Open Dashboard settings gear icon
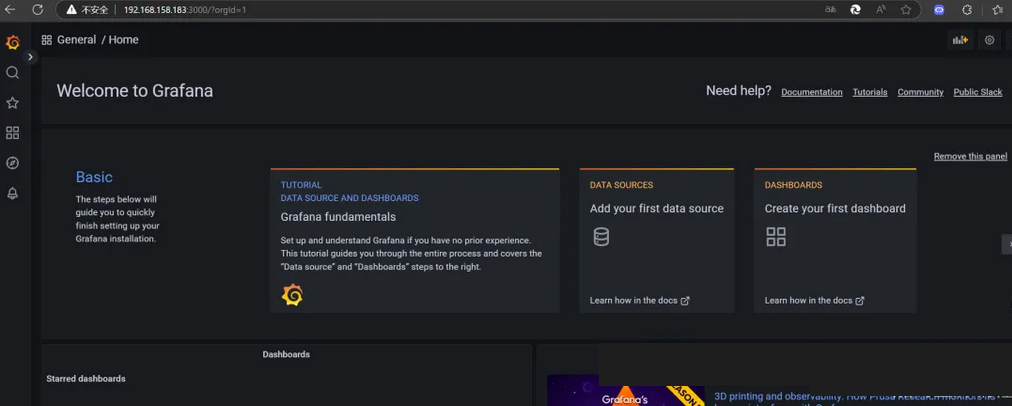The width and height of the screenshot is (1012, 406). [x=989, y=40]
